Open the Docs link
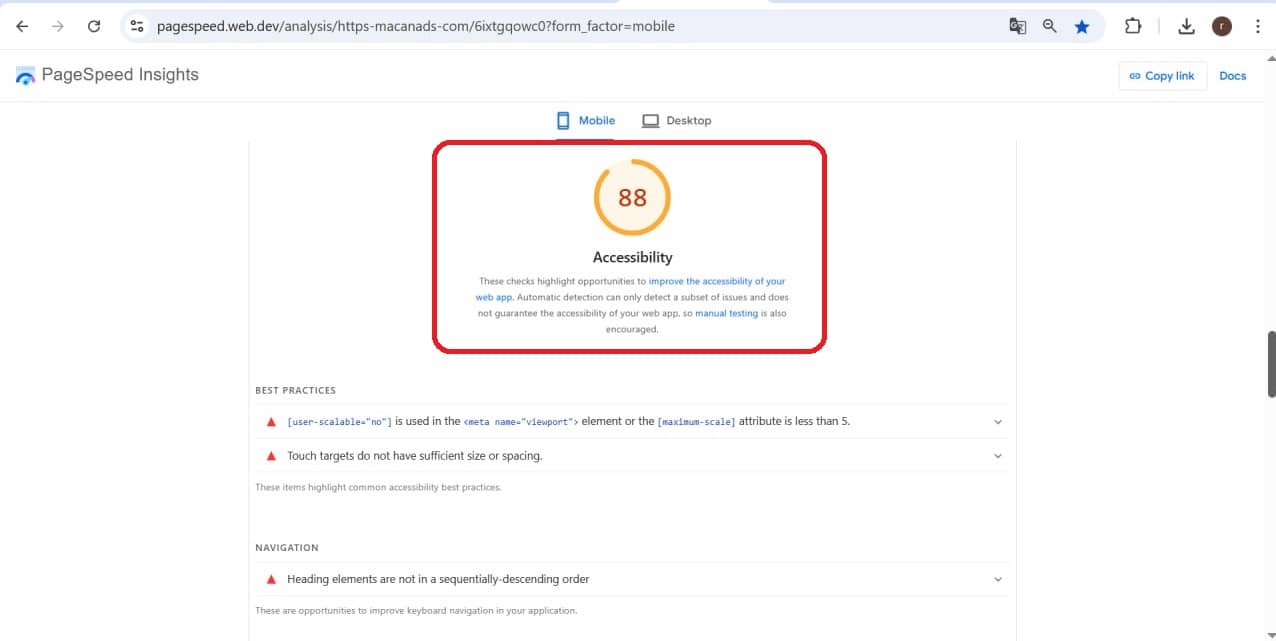Viewport: 1276px width, 641px height. pos(1233,75)
